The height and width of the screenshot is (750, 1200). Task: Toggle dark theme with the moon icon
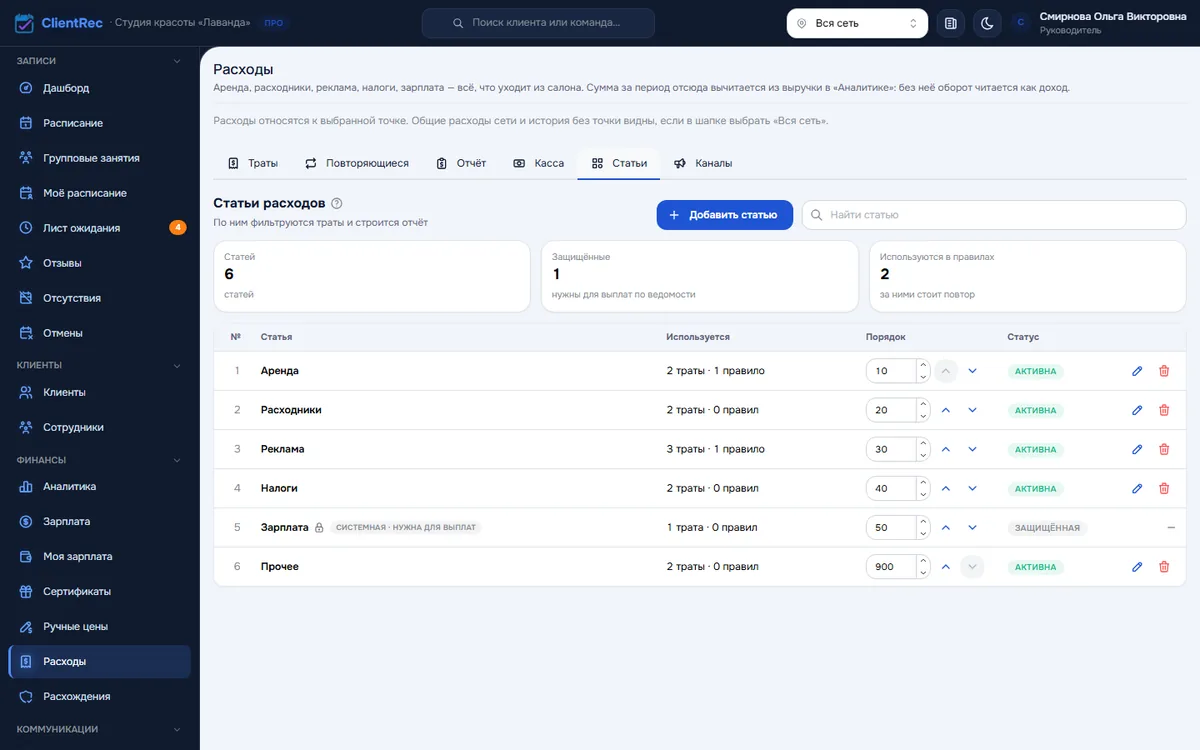987,23
